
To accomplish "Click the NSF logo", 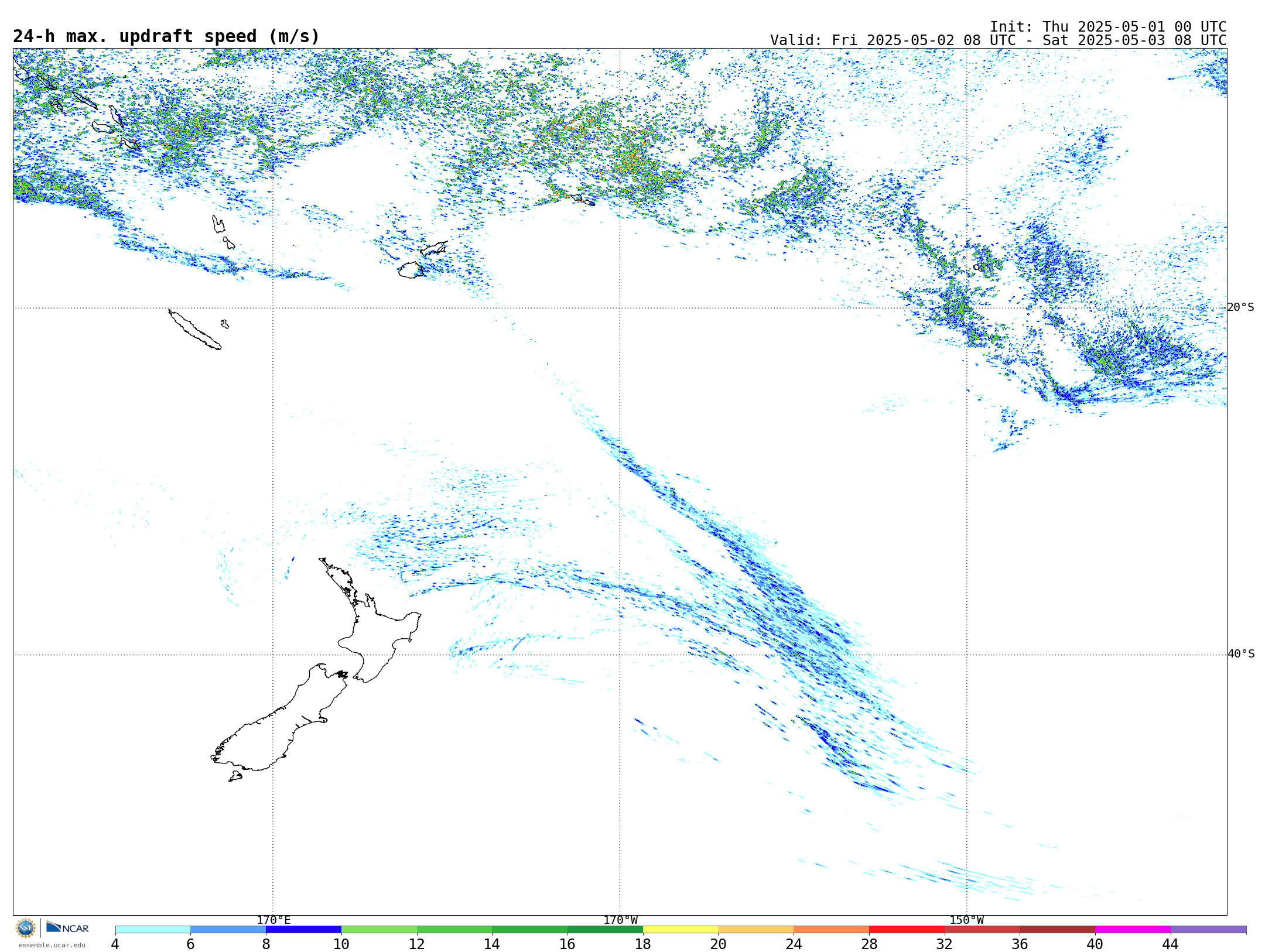I will pos(26,928).
